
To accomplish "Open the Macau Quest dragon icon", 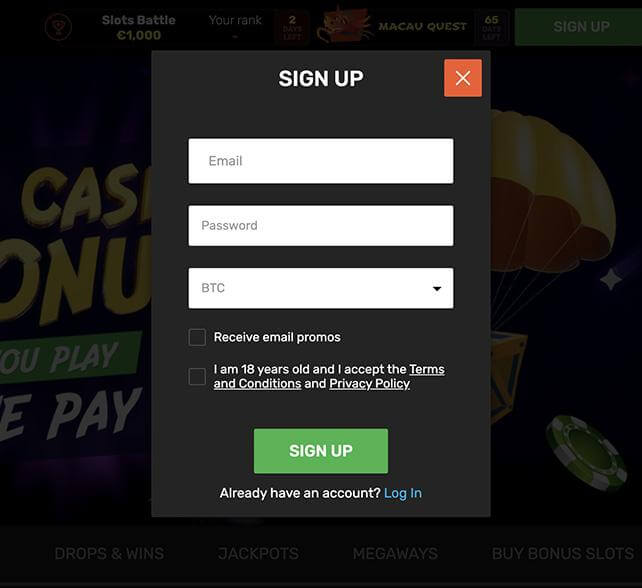I will 345,25.
